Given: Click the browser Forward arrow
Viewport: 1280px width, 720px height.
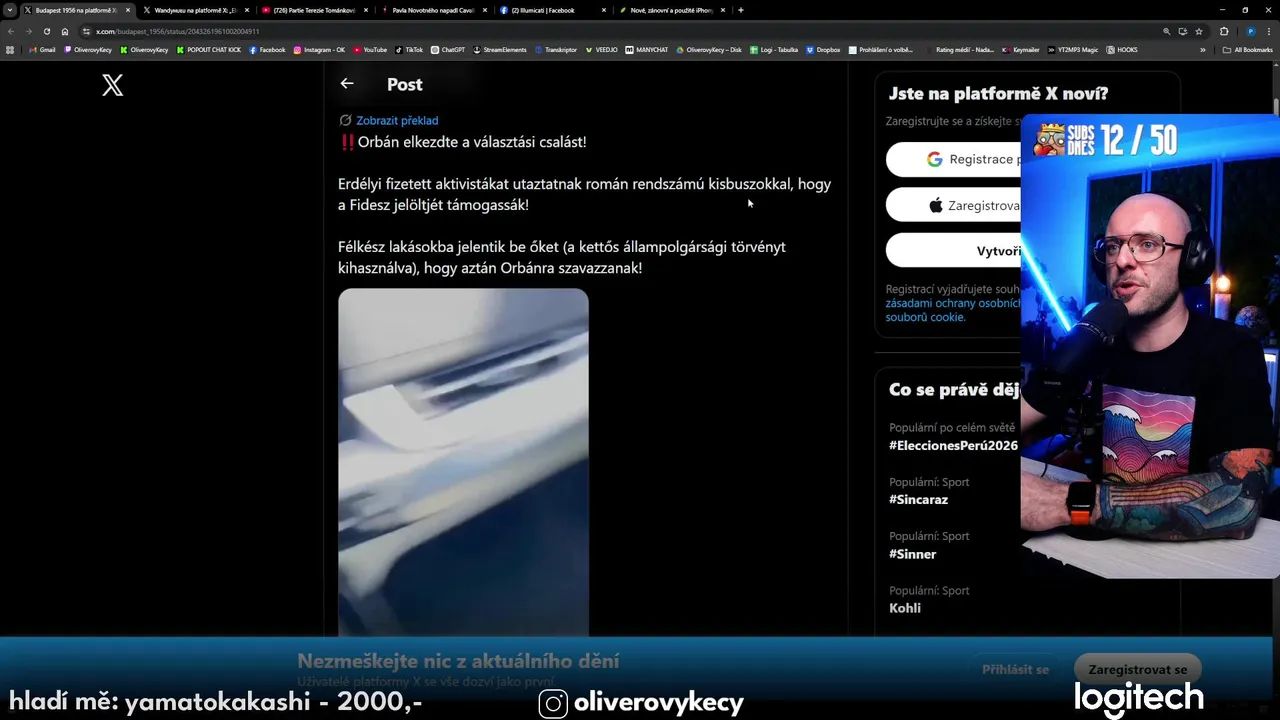Looking at the screenshot, I should pyautogui.click(x=28, y=31).
